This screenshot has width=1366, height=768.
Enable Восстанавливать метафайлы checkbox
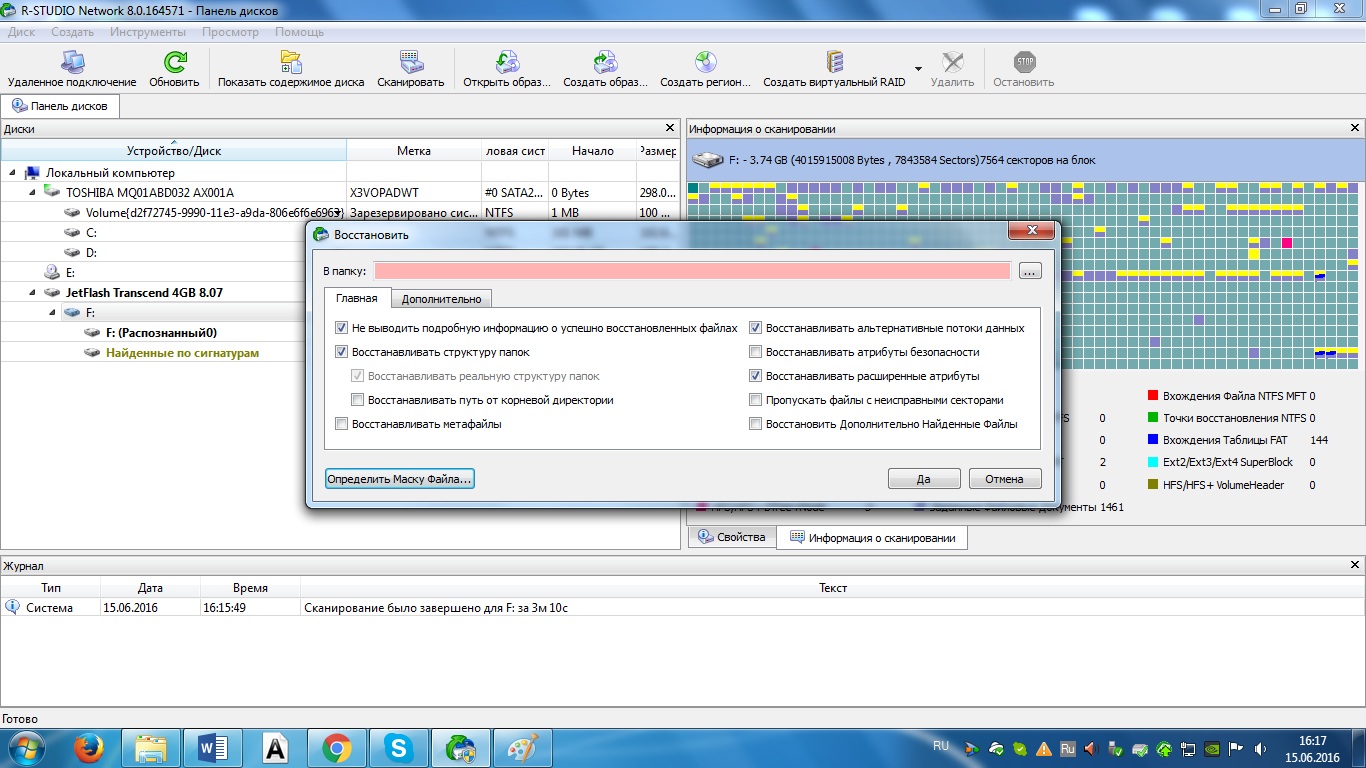pos(342,424)
